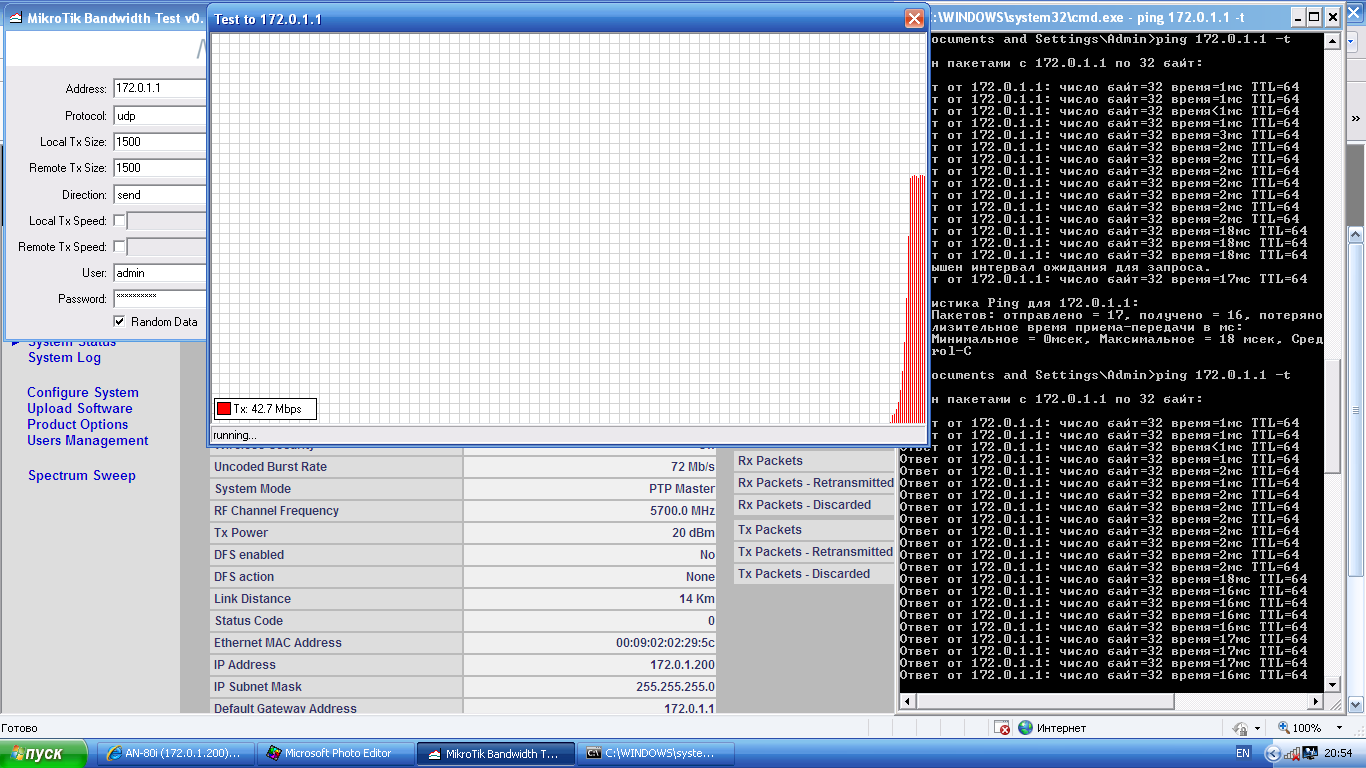Select the Rx Packets - Retransmitted label

pos(816,483)
